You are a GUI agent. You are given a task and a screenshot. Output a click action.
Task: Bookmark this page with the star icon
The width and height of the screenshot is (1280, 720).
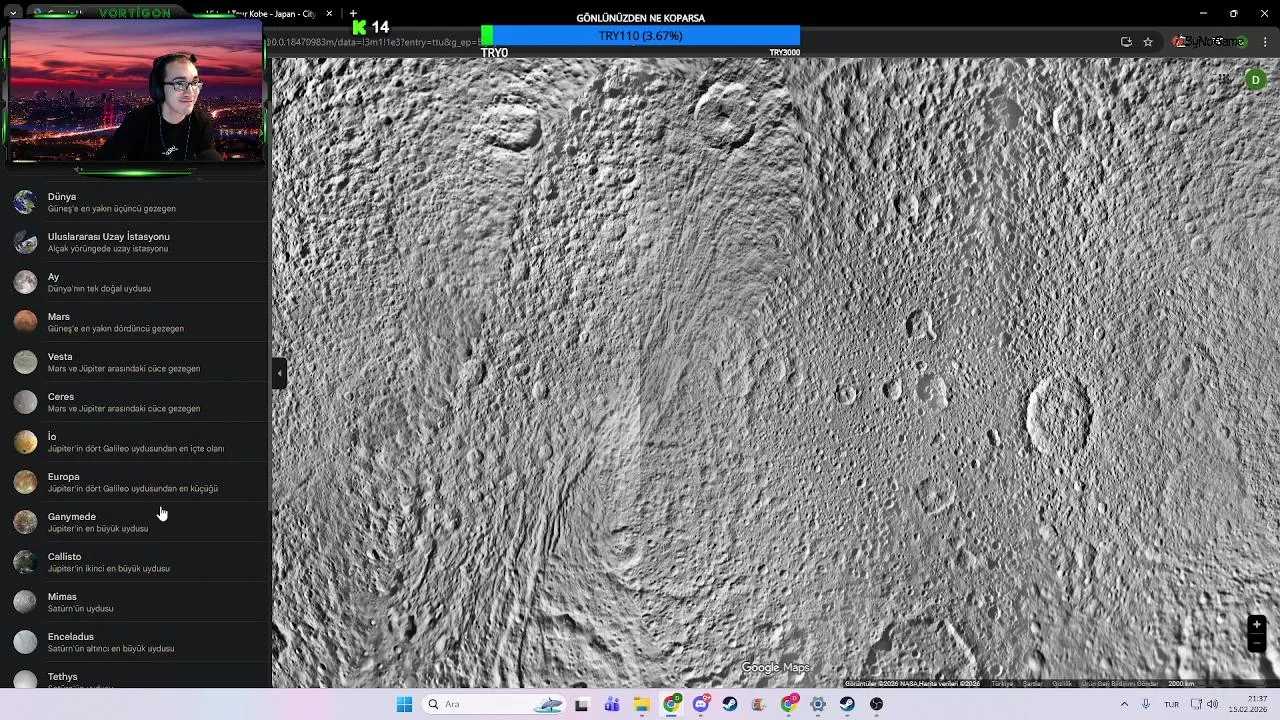1148,42
